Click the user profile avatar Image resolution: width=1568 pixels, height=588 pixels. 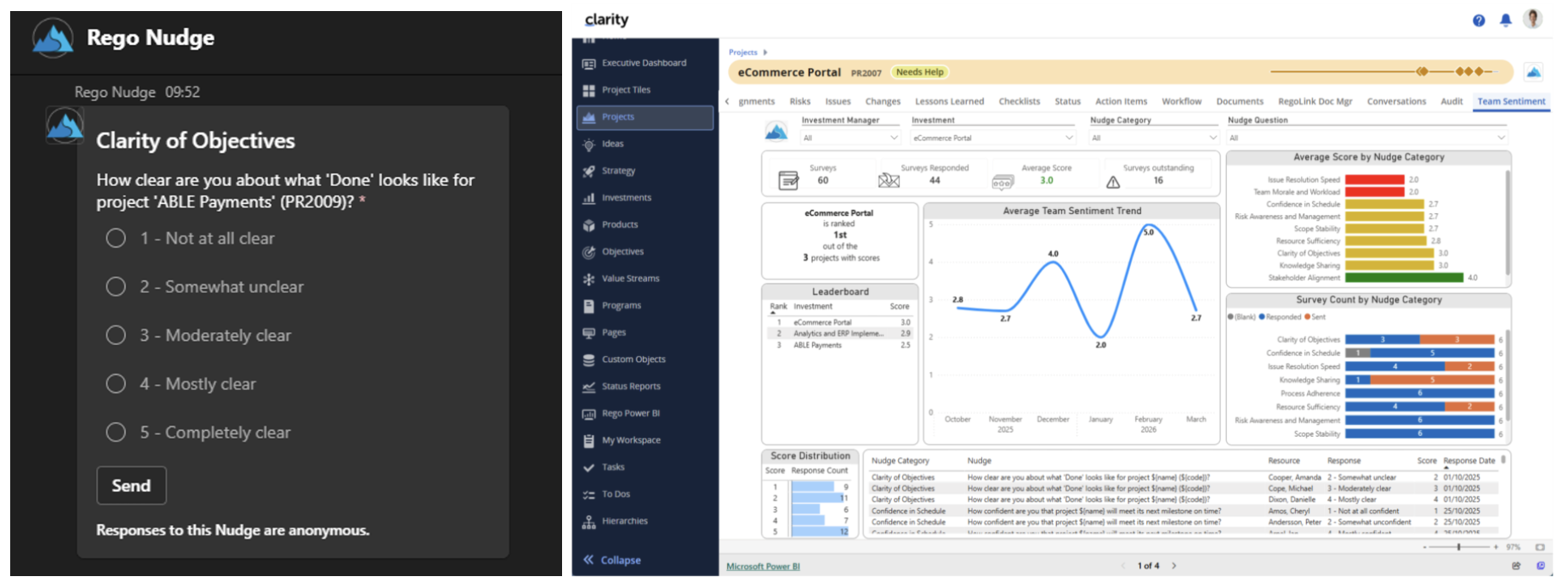pos(1532,19)
